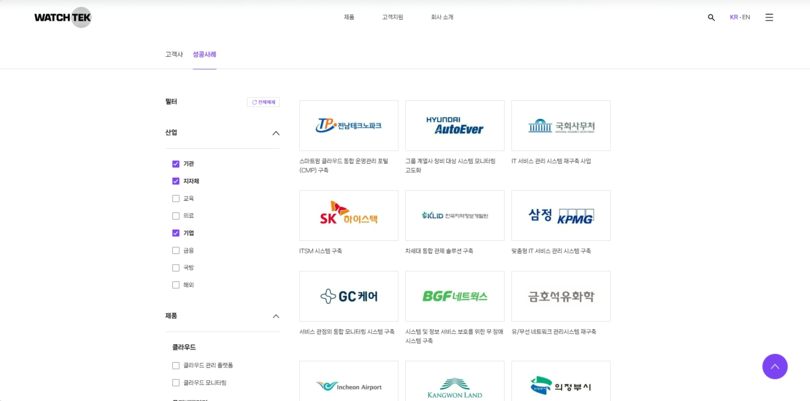Image resolution: width=810 pixels, height=401 pixels.
Task: Open the Kangwon Land case card
Action: click(x=455, y=381)
